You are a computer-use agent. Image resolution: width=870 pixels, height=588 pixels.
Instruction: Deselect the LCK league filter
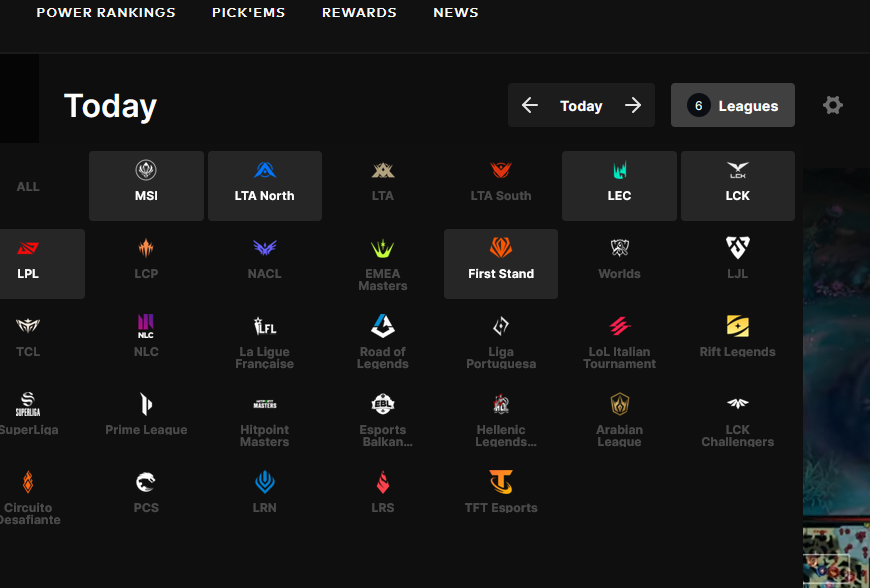click(737, 186)
